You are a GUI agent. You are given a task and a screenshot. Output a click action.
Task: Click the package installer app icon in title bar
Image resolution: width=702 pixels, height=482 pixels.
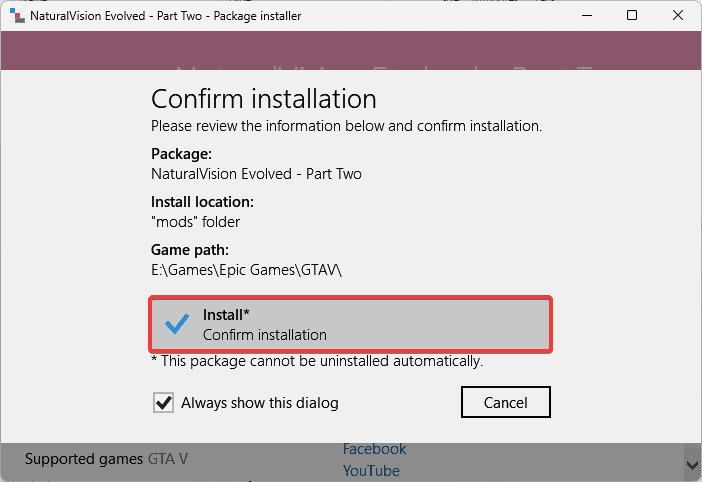pos(14,16)
